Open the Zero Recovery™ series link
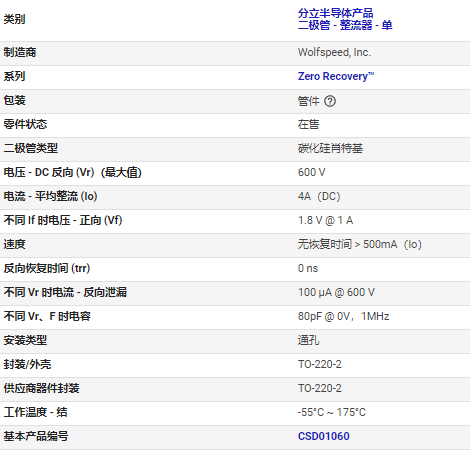The width and height of the screenshot is (470, 450). tap(336, 76)
